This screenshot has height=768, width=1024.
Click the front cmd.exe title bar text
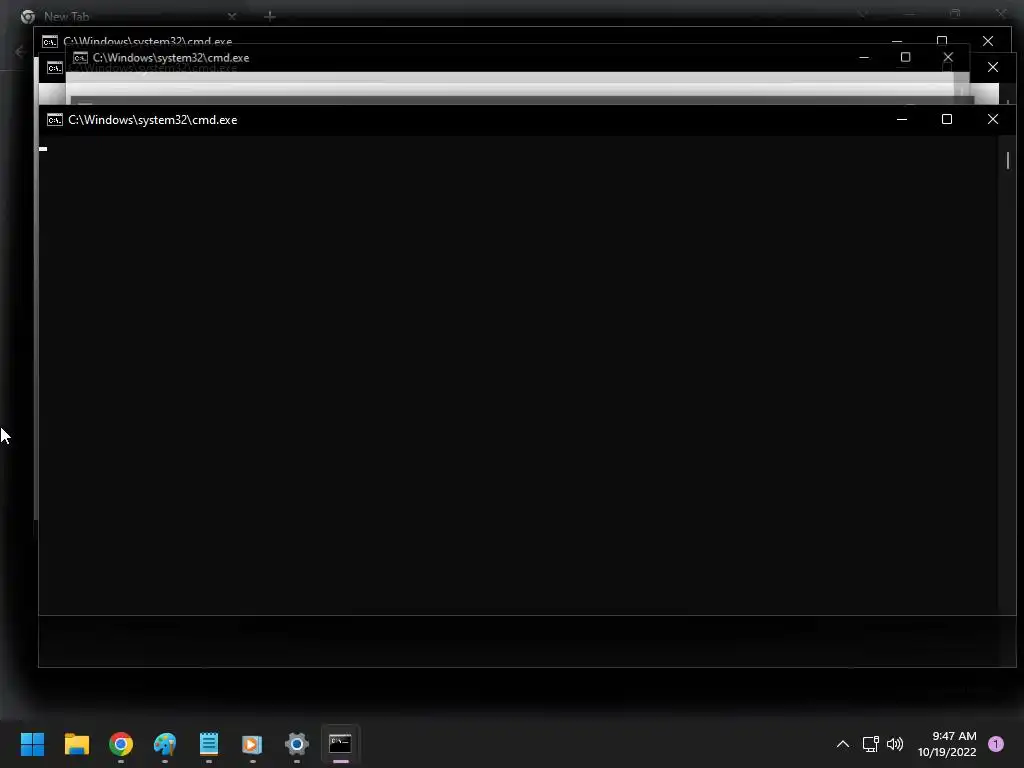point(153,120)
